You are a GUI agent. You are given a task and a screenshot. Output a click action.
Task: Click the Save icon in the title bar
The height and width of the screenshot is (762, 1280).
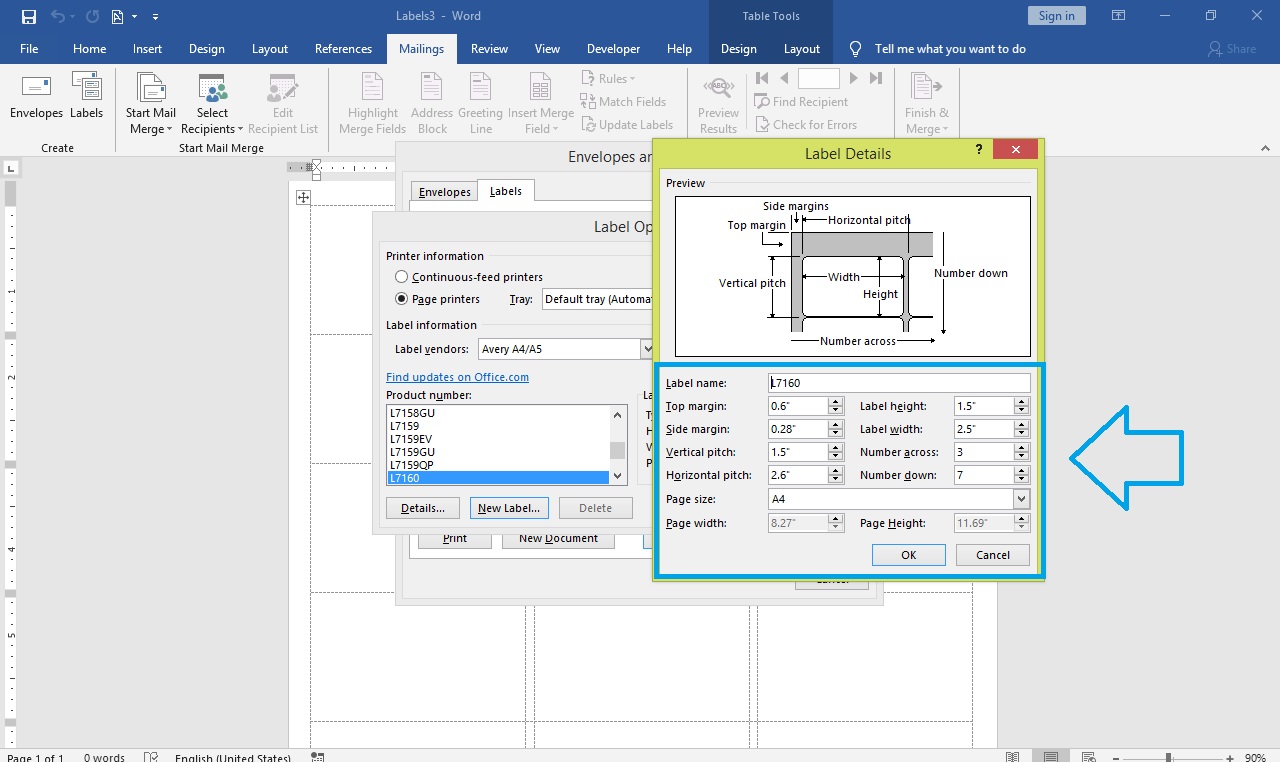[x=29, y=16]
